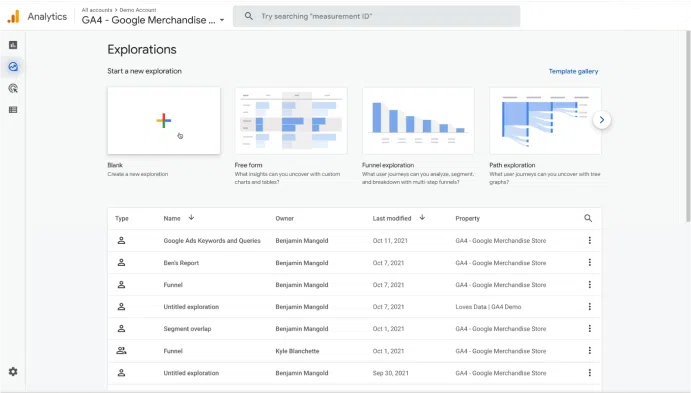
Task: Open the Template gallery link
Action: tap(573, 71)
